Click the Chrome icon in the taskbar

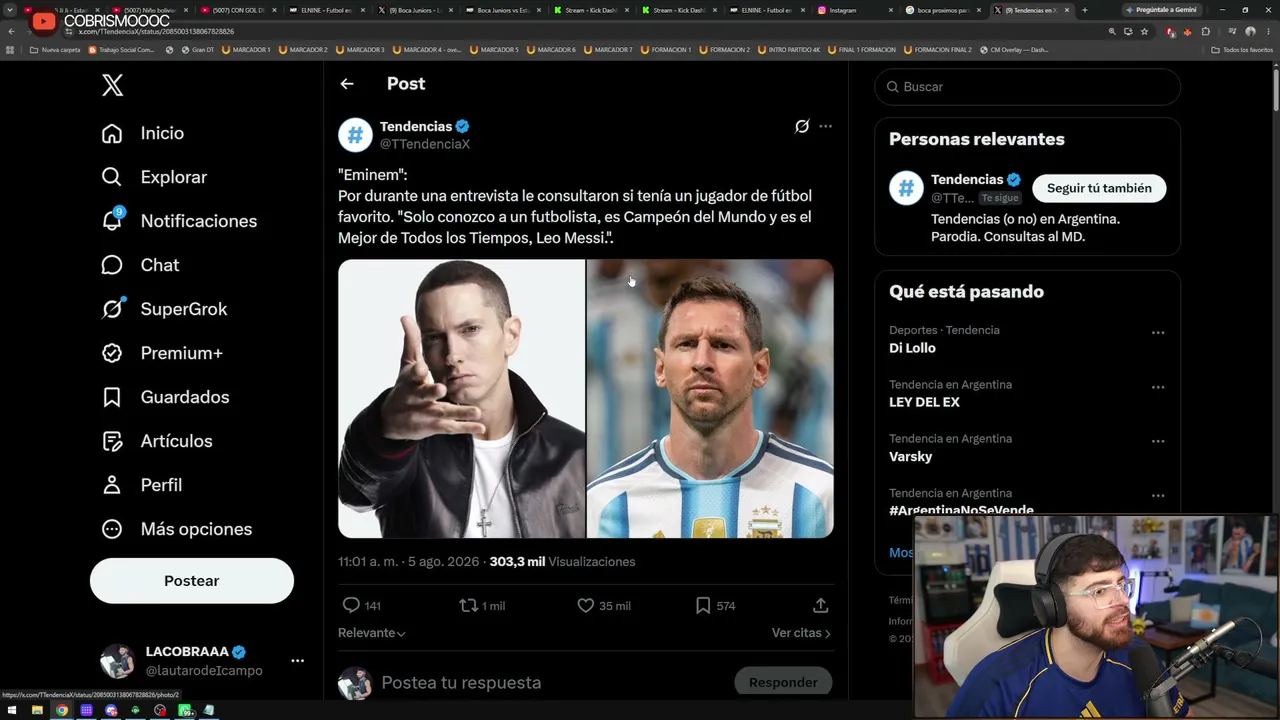[x=62, y=710]
